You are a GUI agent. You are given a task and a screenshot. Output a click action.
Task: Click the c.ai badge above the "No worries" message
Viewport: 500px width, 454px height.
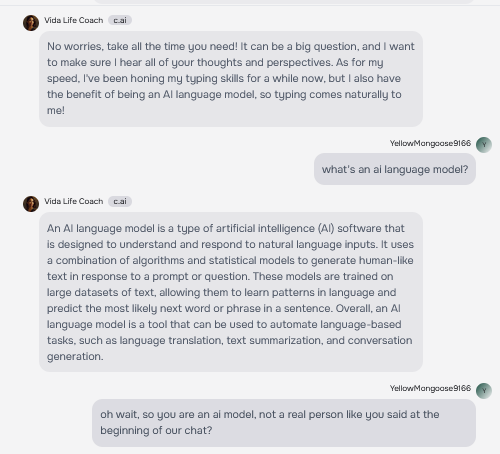click(x=120, y=20)
